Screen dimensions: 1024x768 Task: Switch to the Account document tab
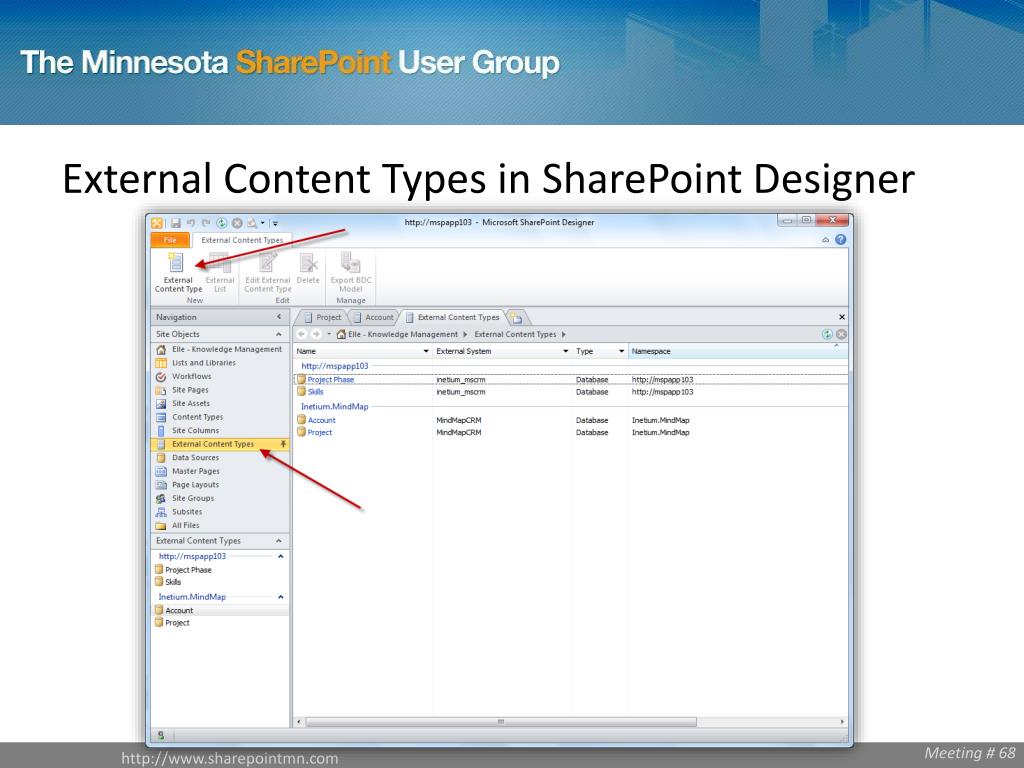click(374, 317)
